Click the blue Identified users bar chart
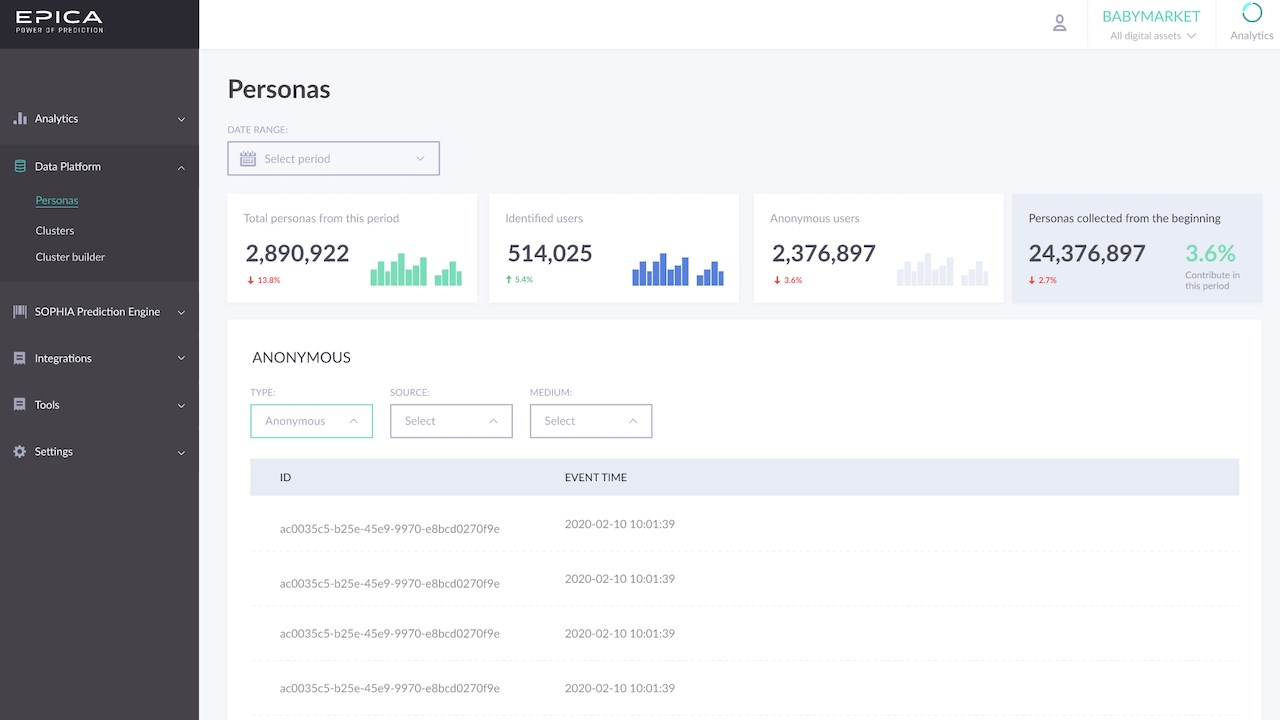This screenshot has height=720, width=1280. click(x=678, y=272)
